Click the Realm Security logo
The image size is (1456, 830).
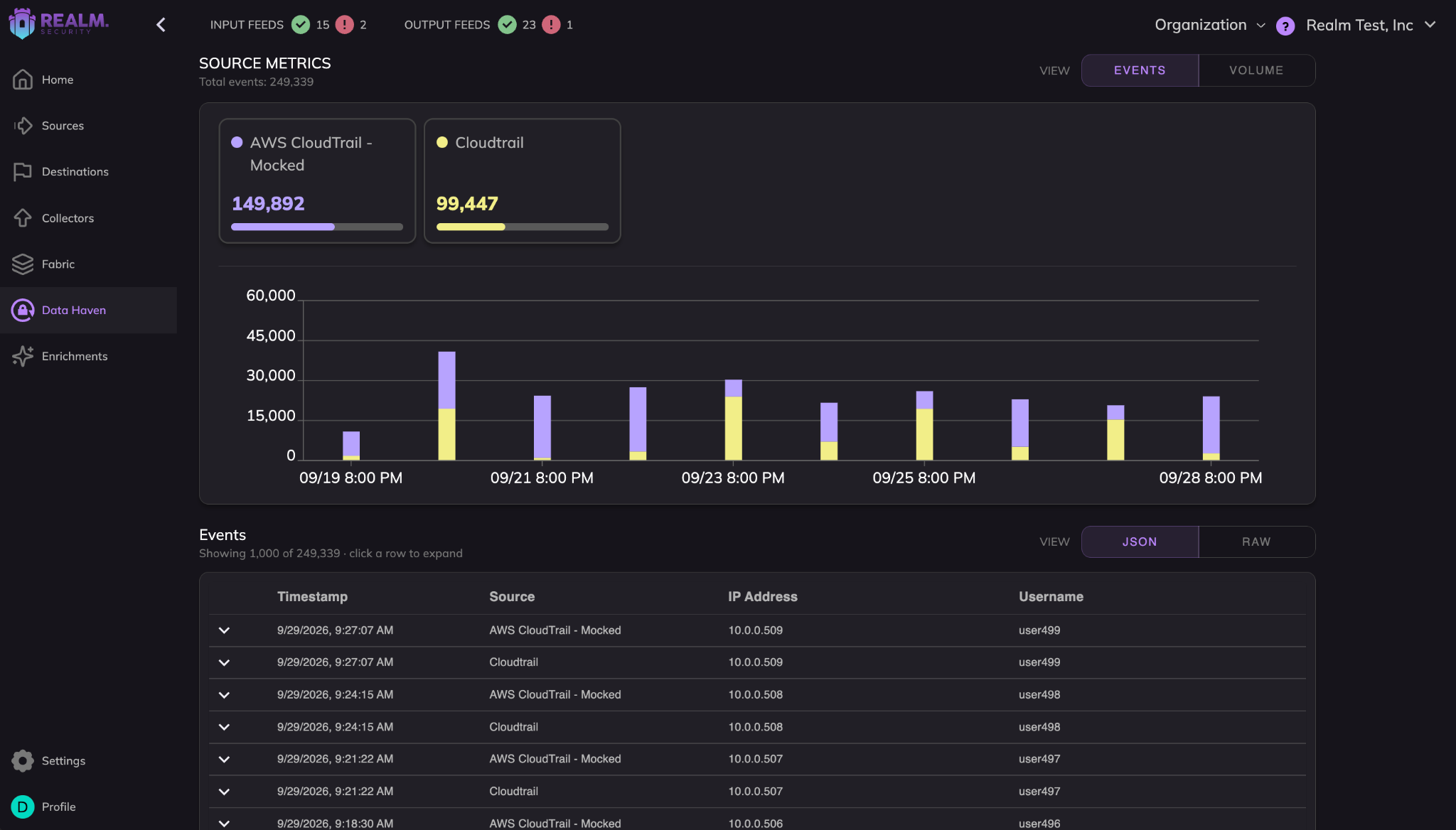click(58, 23)
